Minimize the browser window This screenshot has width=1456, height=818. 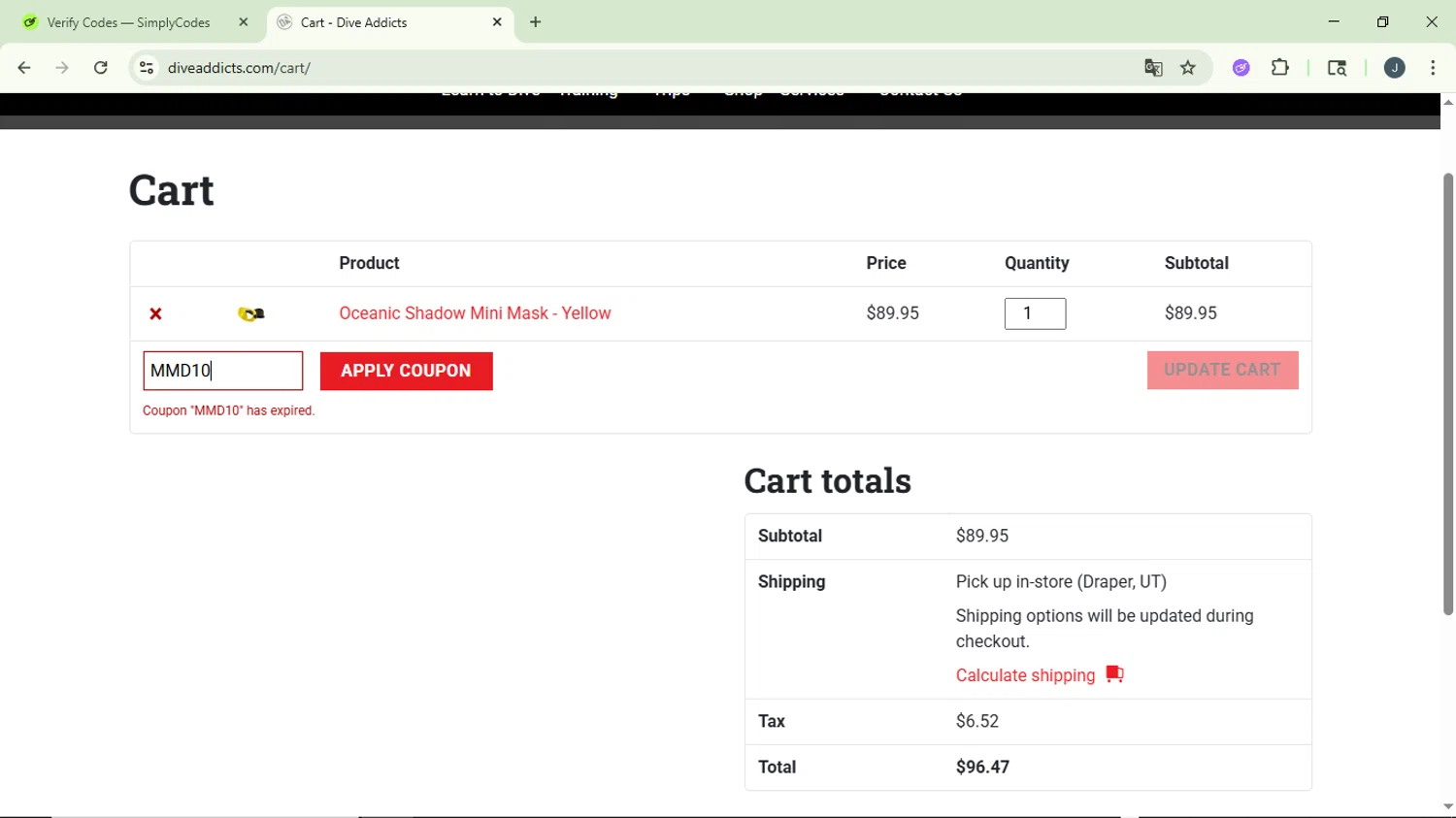click(1334, 22)
